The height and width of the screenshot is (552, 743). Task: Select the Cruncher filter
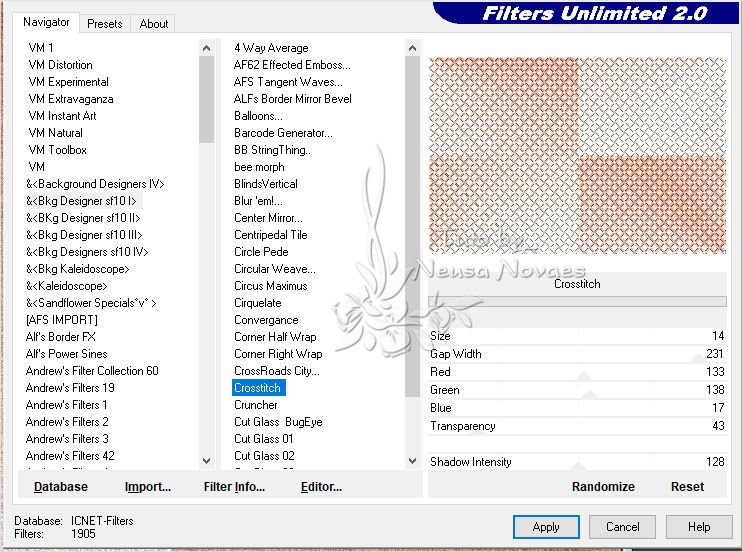tap(256, 405)
